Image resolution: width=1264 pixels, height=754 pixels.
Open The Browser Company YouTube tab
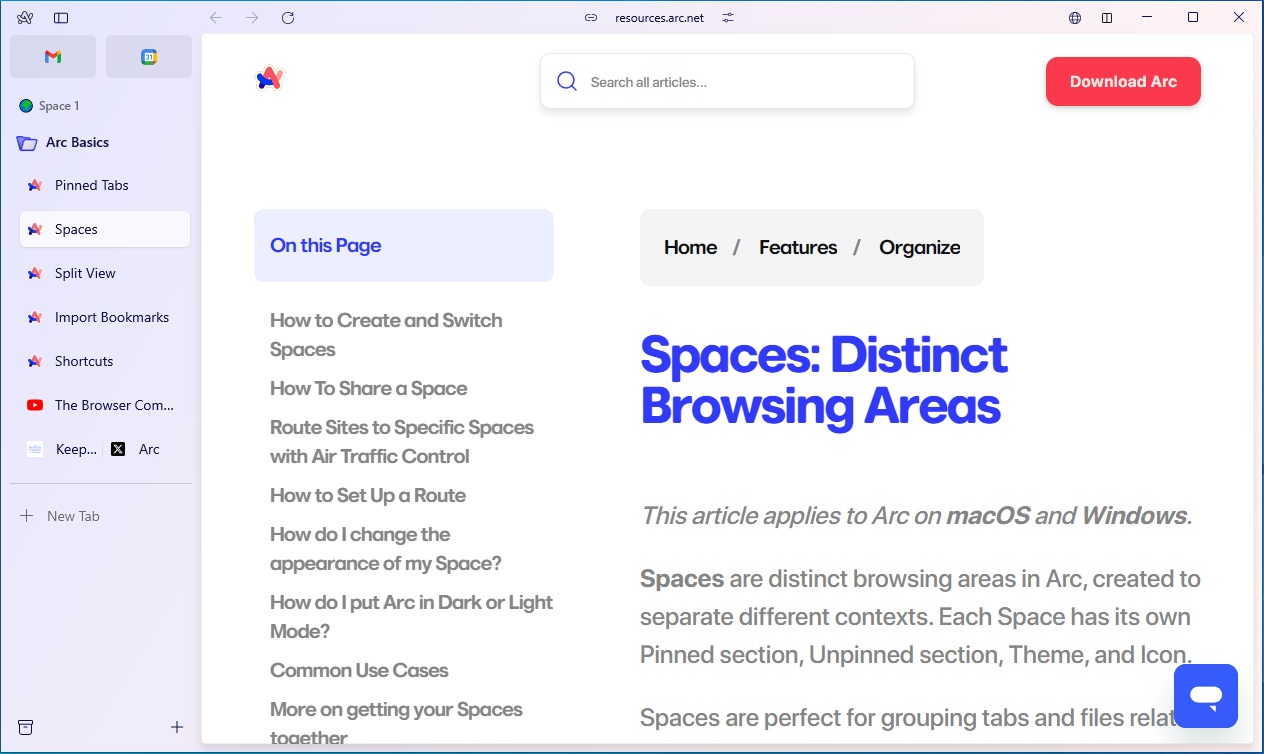[105, 405]
